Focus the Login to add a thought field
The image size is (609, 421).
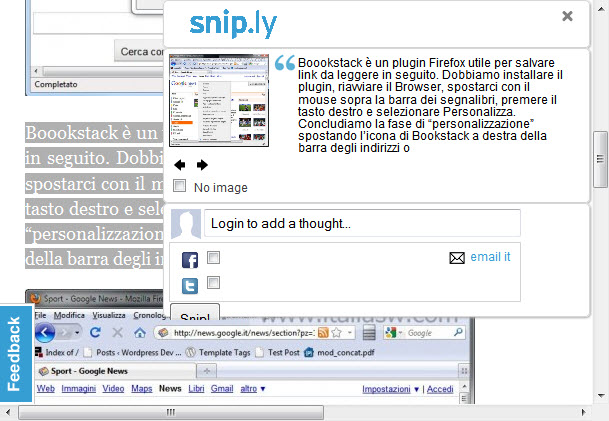click(x=362, y=223)
